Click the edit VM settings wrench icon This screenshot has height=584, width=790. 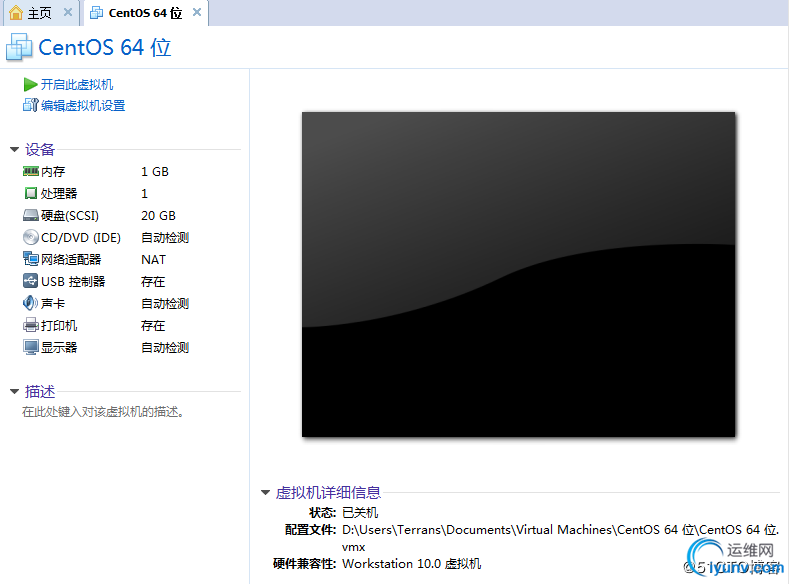pos(30,105)
